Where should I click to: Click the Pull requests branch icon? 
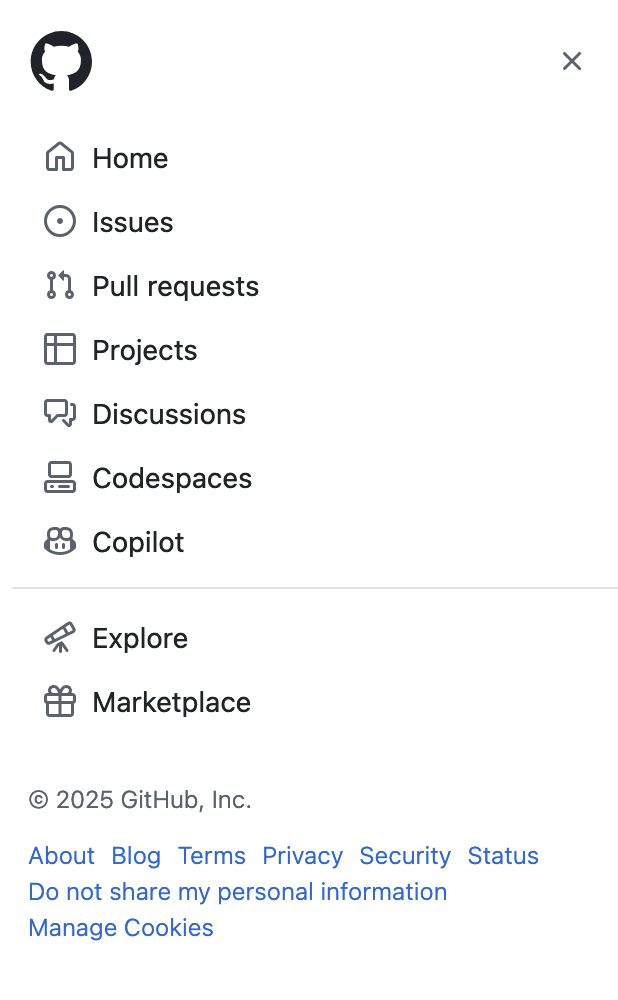coord(60,285)
